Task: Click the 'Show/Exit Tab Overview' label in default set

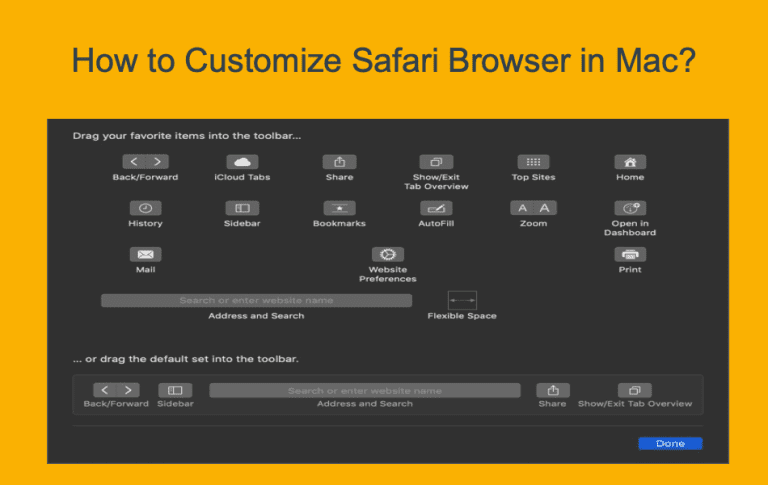Action: 635,404
